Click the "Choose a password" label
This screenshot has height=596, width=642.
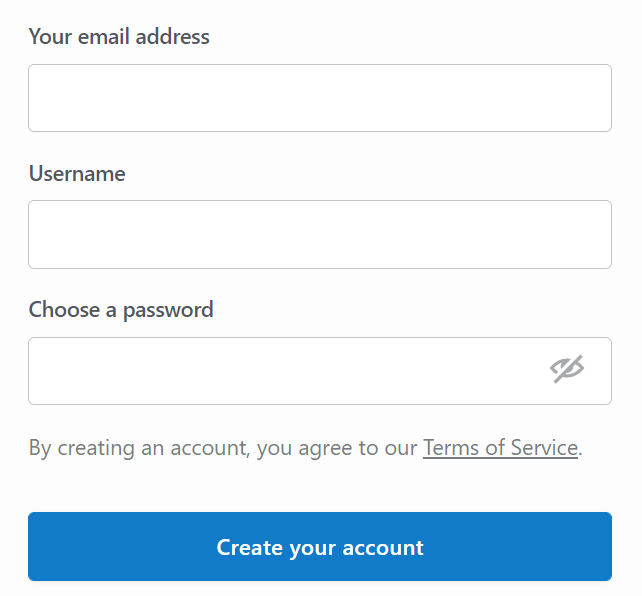pos(121,310)
